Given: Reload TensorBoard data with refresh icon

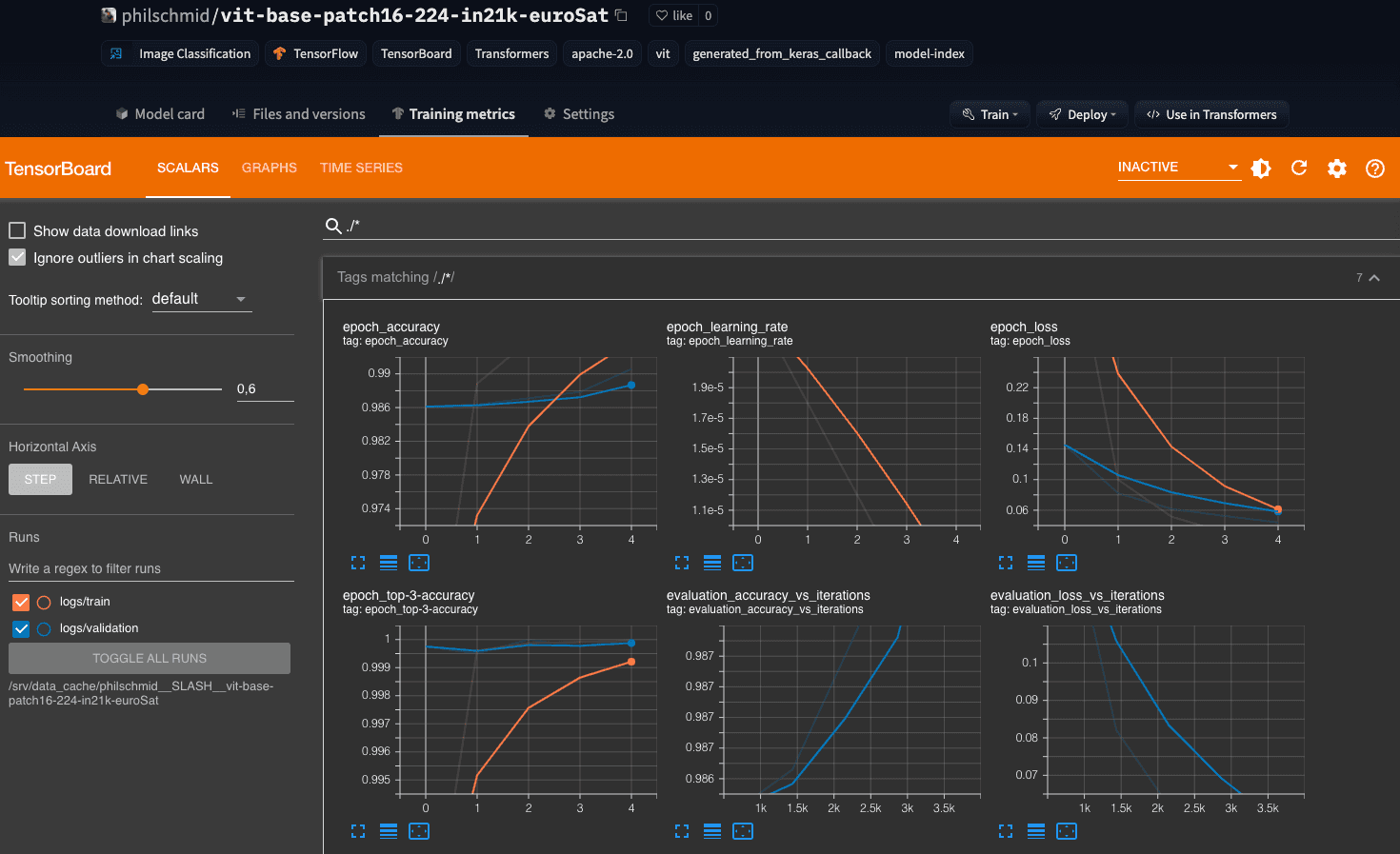Looking at the screenshot, I should coord(1299,169).
